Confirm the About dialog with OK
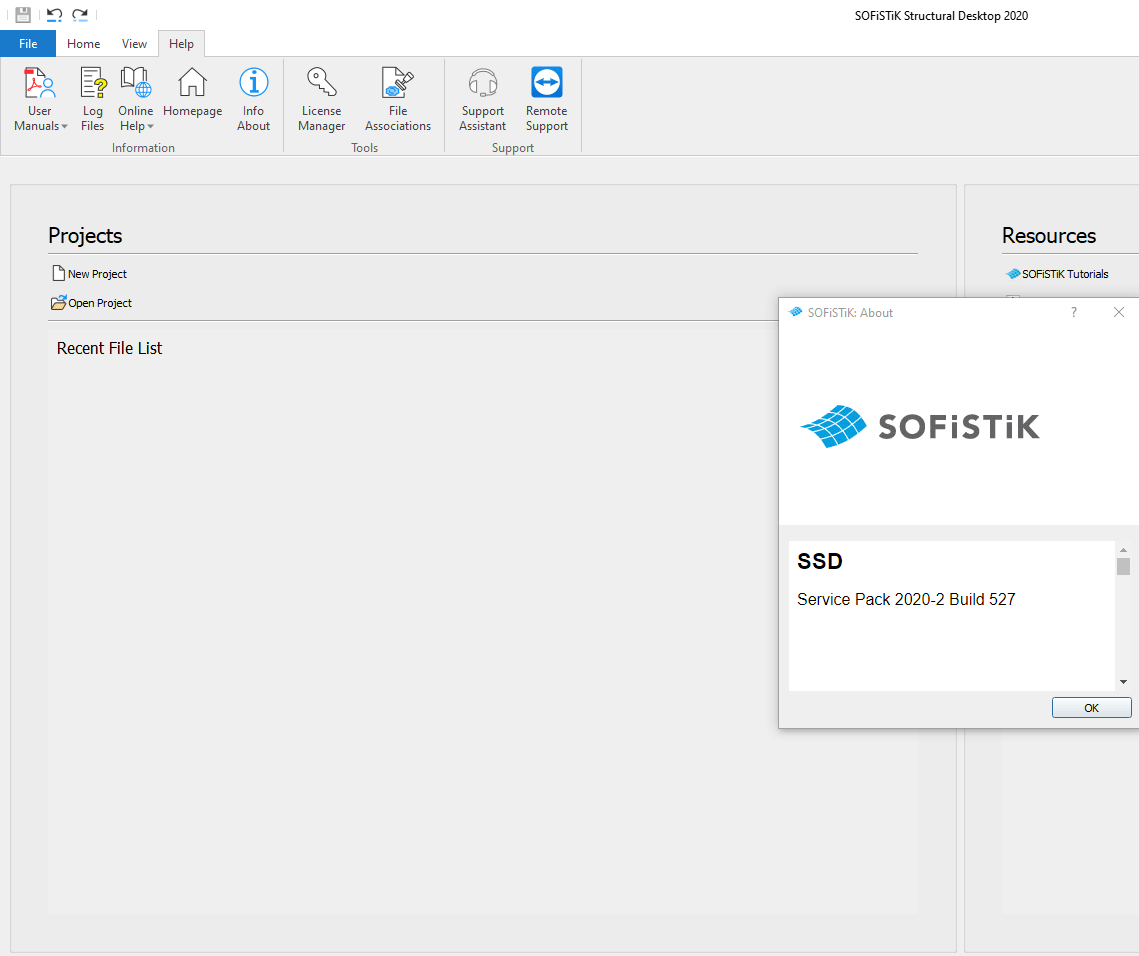 coord(1091,707)
